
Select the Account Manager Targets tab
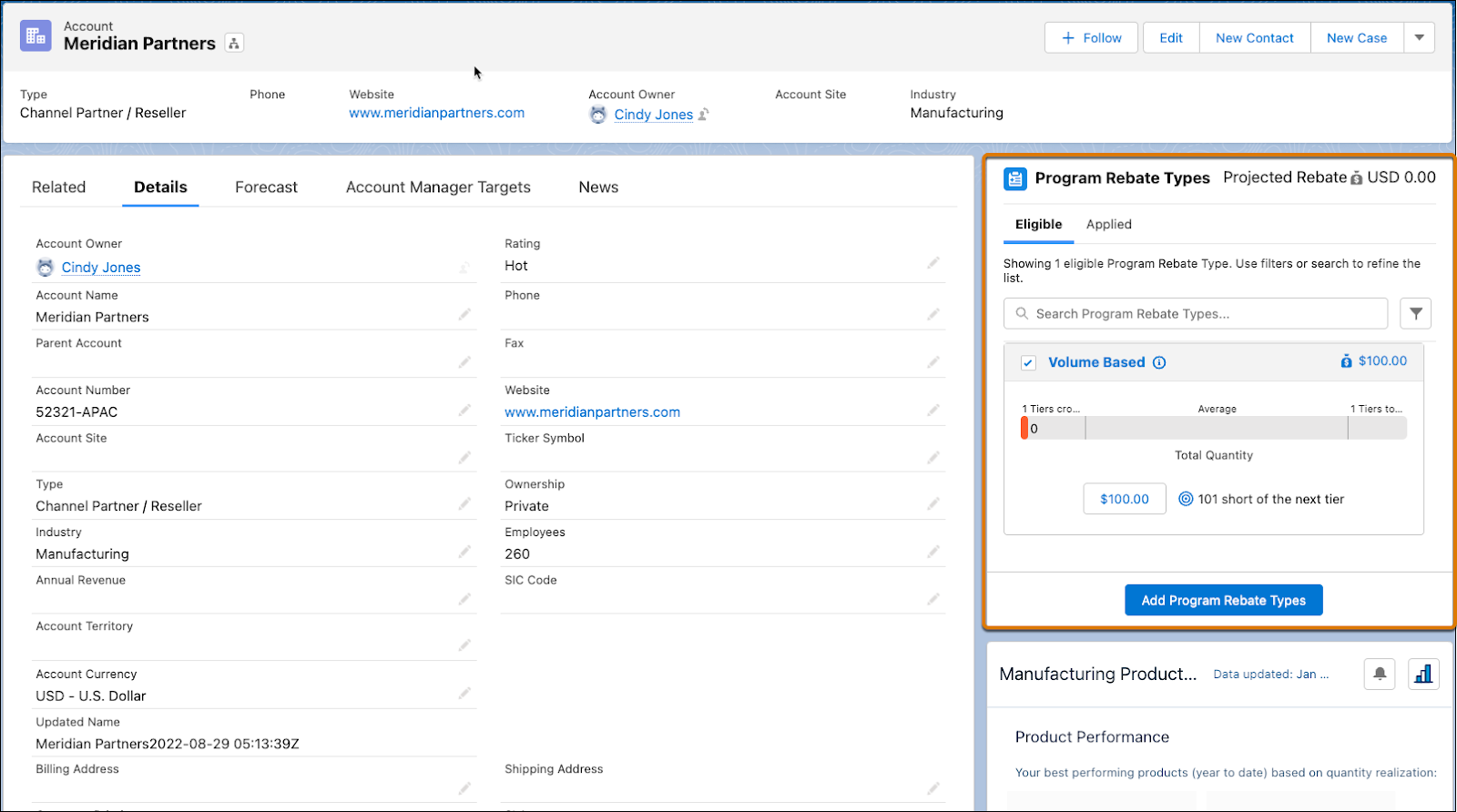(438, 187)
